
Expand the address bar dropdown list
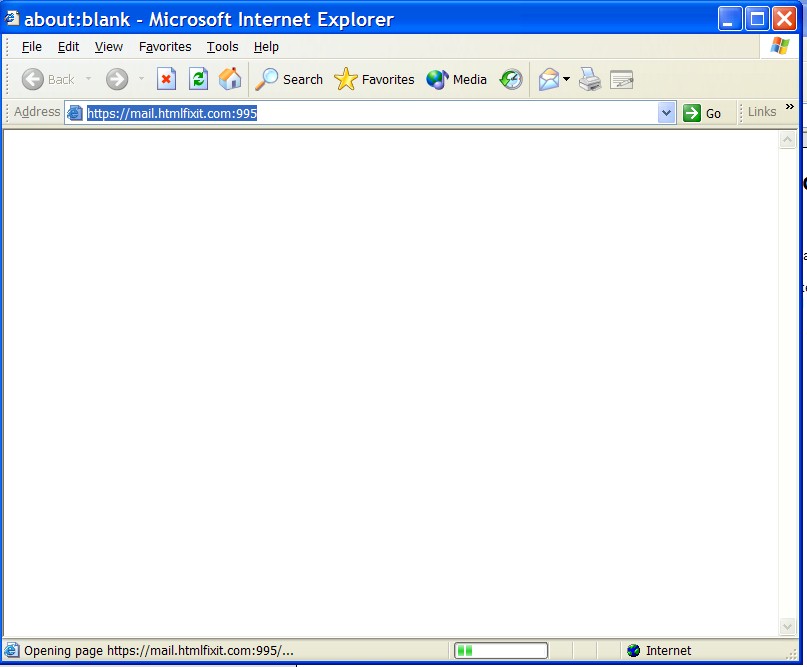point(666,113)
